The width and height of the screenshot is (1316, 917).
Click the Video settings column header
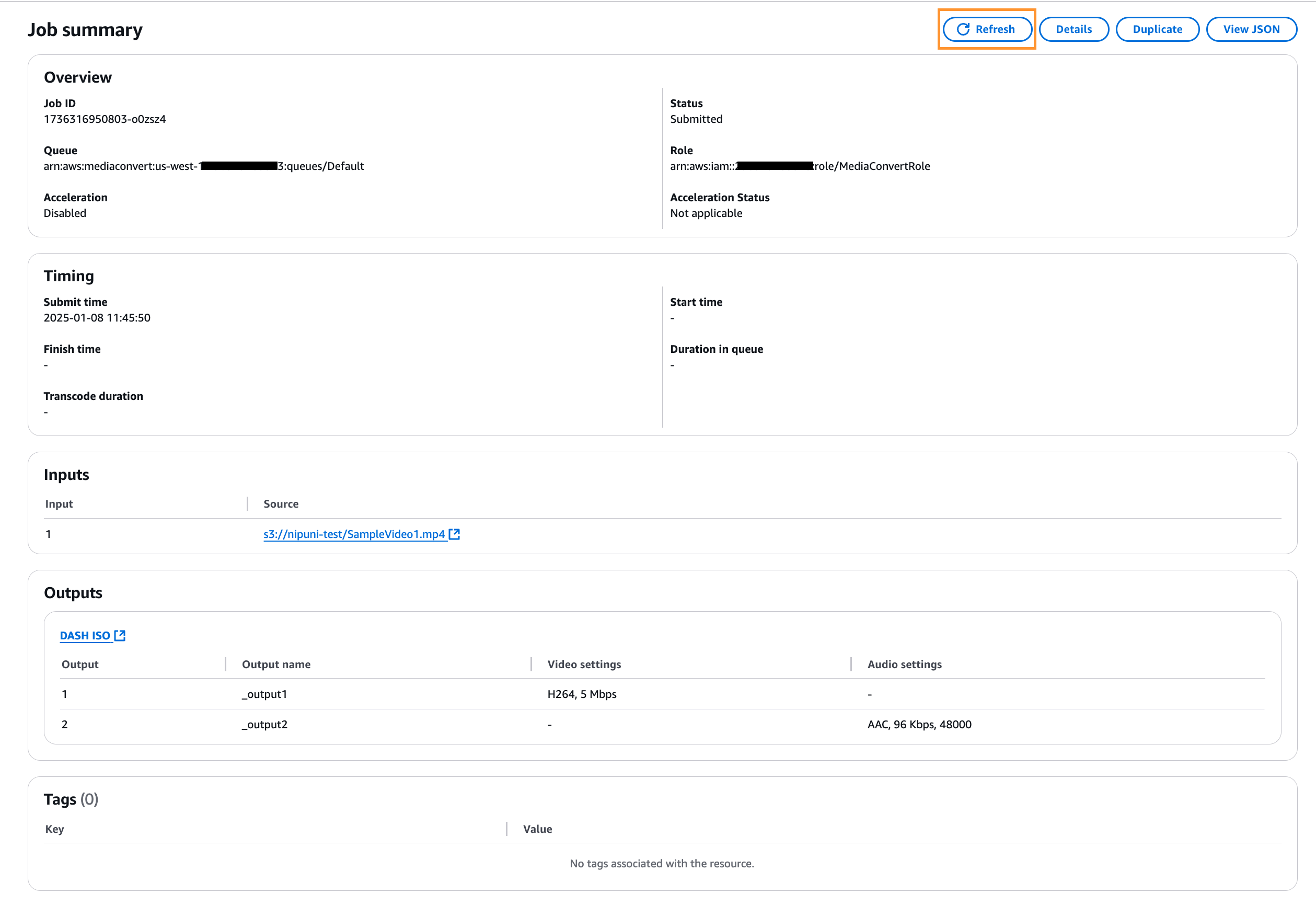coord(583,664)
